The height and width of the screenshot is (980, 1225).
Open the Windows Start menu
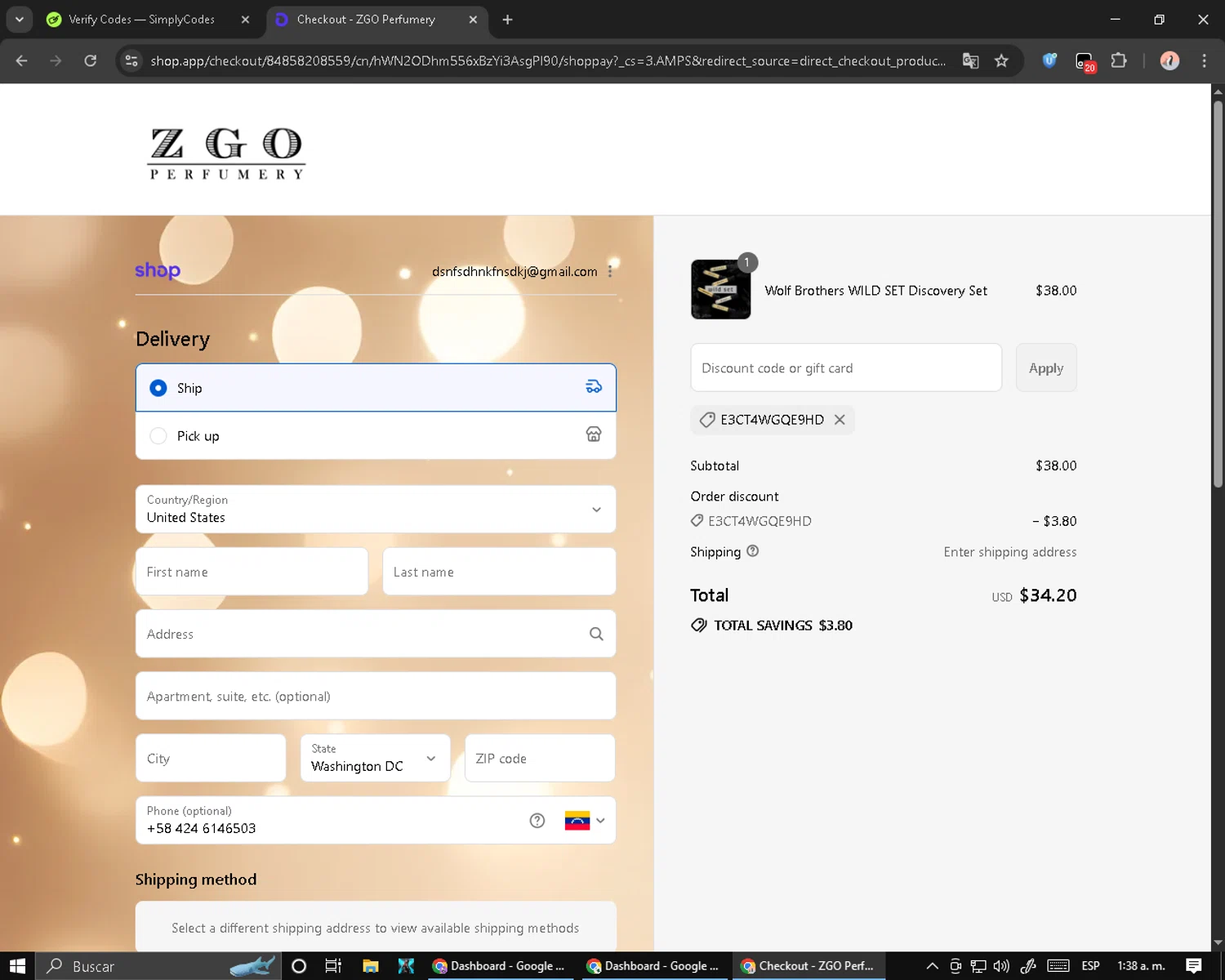tap(17, 966)
